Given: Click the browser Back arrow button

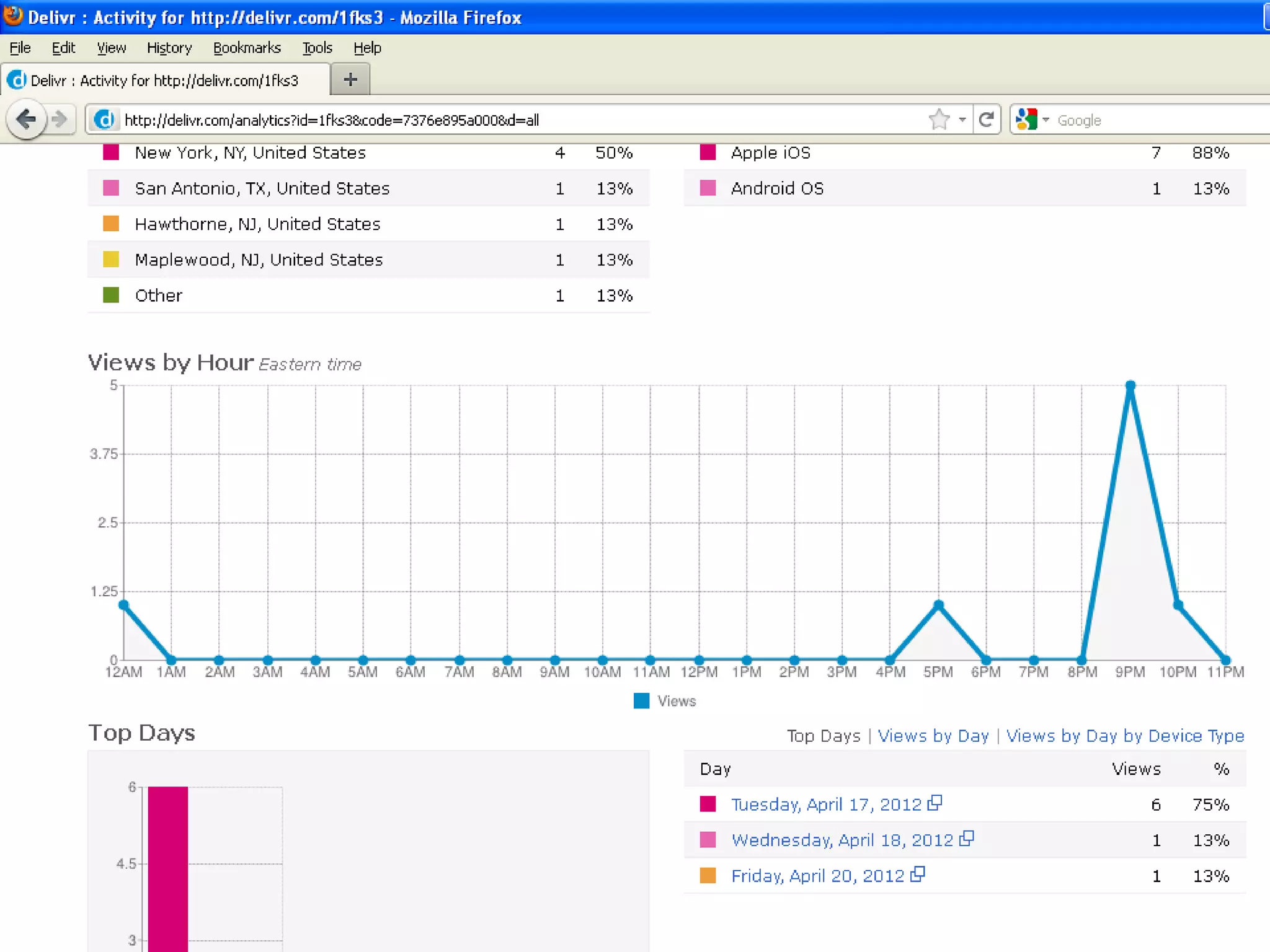Looking at the screenshot, I should pos(26,119).
